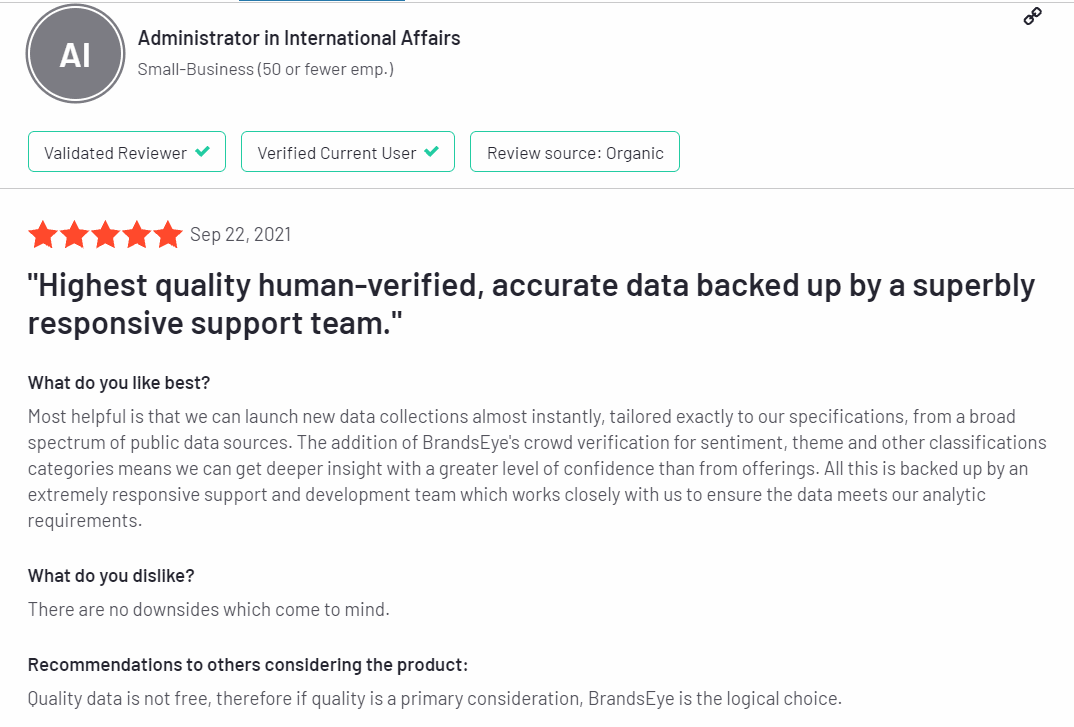The width and height of the screenshot is (1074, 727).
Task: Click the "What do you dislike?" heading
Action: (x=111, y=576)
